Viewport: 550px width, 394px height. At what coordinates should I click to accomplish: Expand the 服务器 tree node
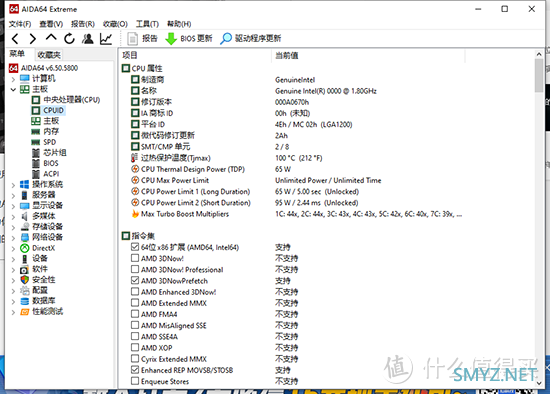click(13, 195)
